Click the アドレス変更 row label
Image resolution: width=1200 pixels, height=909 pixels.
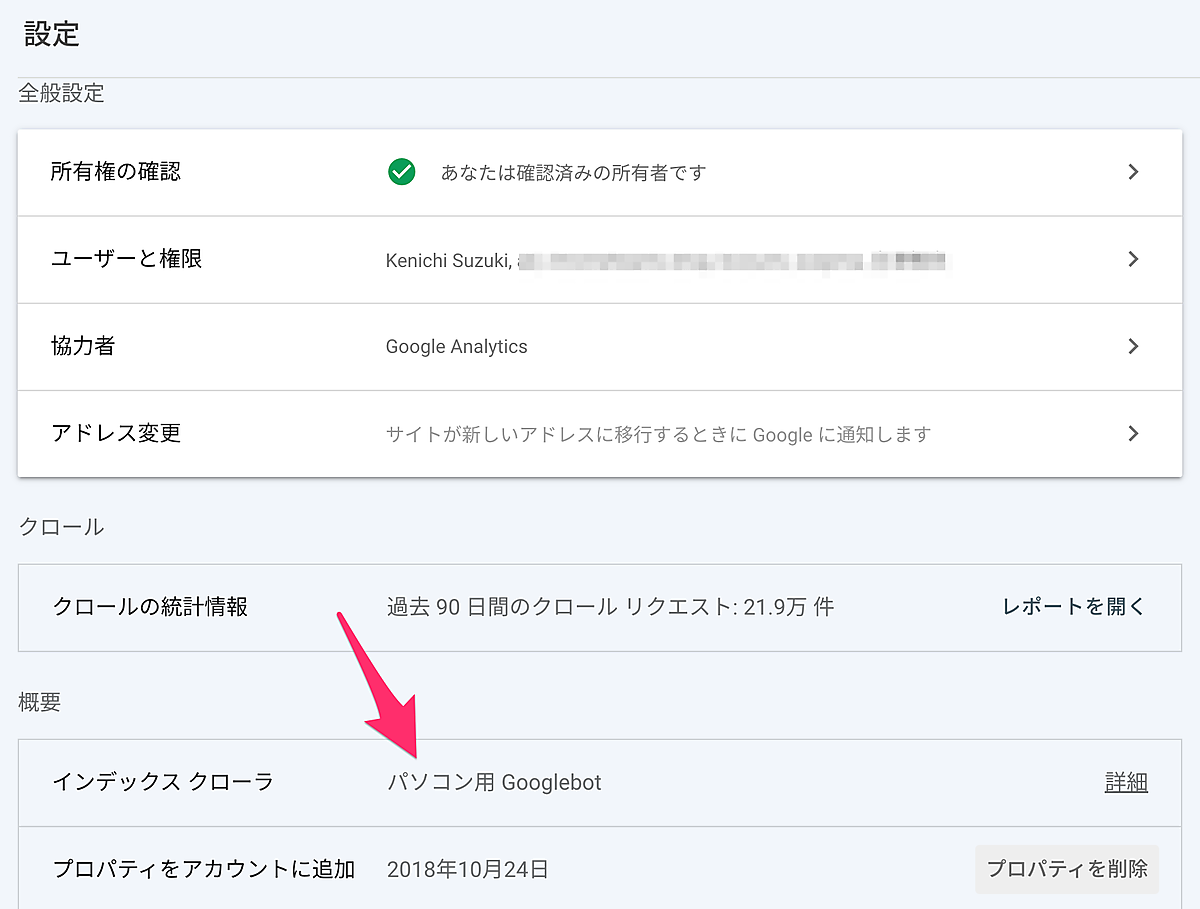click(x=116, y=433)
